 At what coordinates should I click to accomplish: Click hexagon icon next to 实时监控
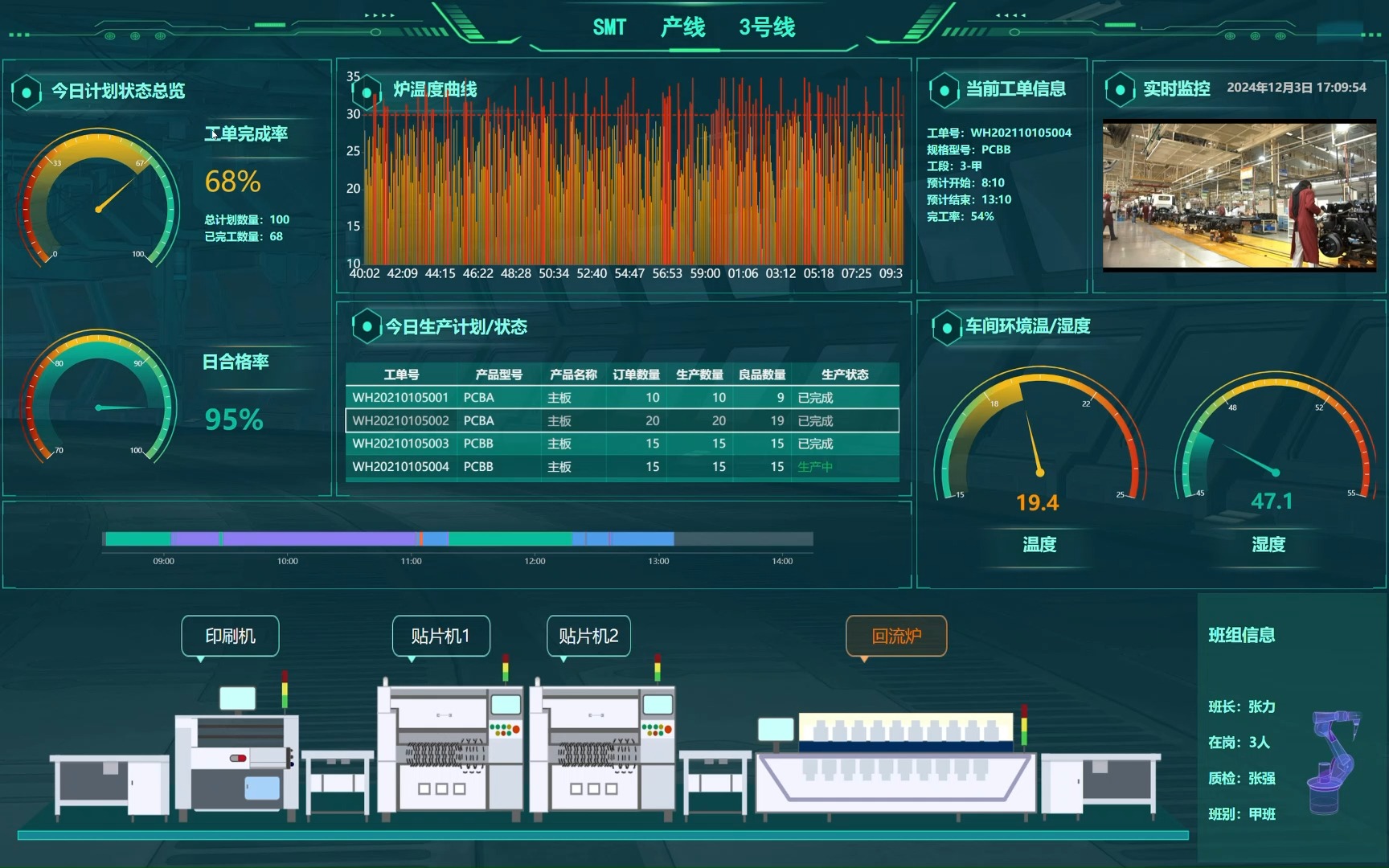1120,89
